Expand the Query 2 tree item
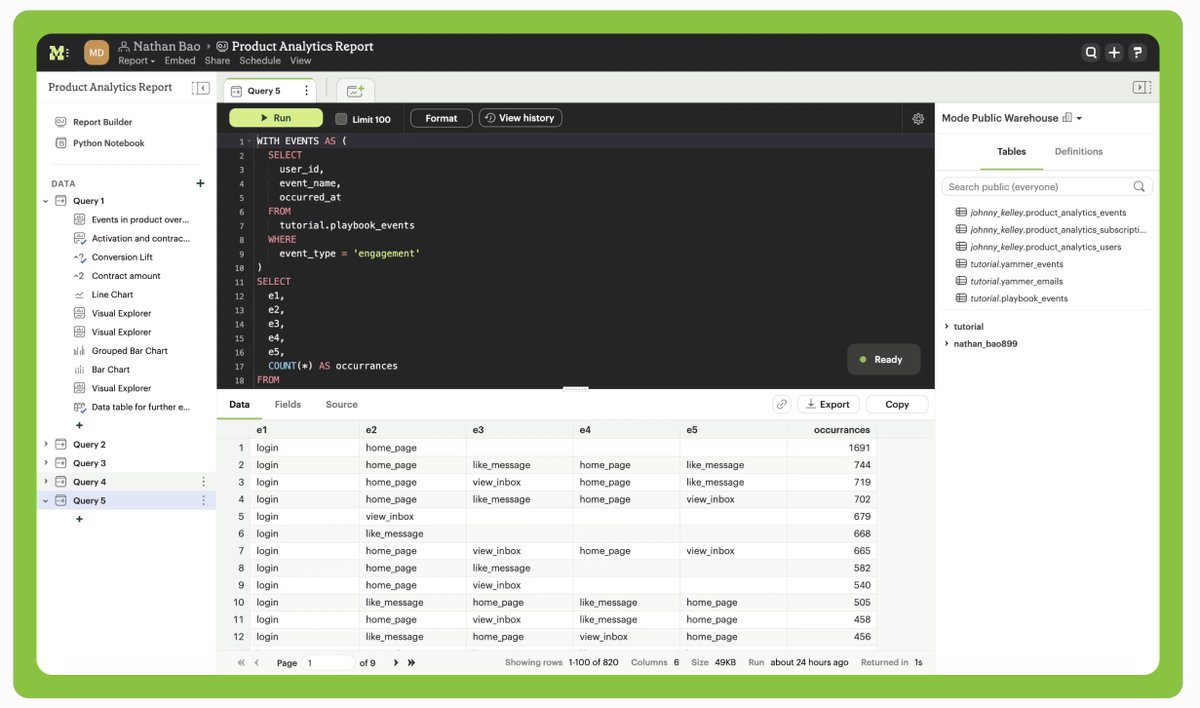 click(45, 443)
